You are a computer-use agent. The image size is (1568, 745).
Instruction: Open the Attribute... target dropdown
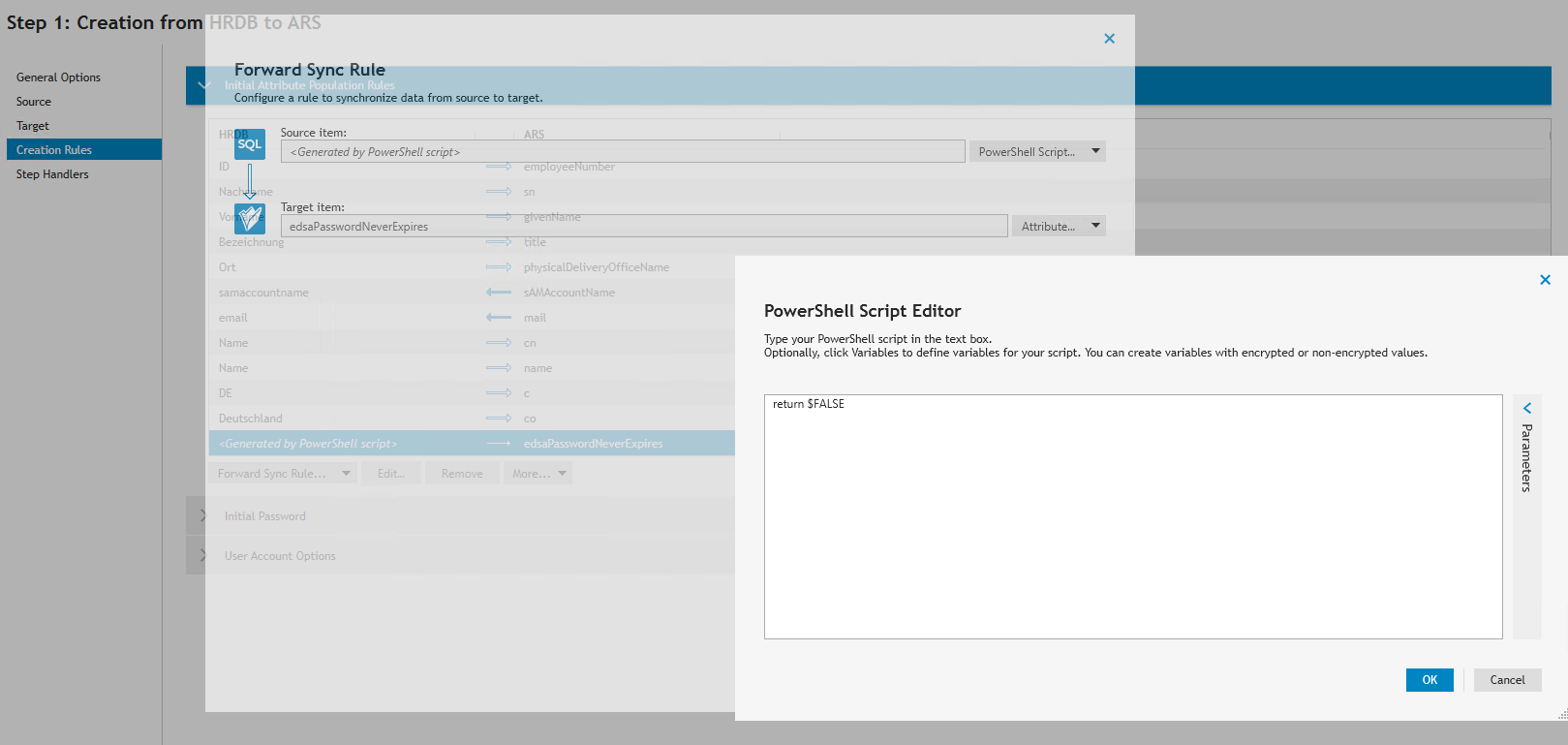tap(1059, 227)
